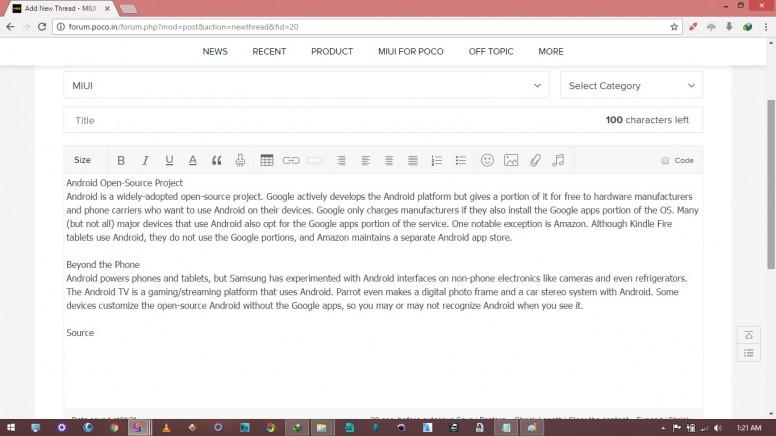Screen dimensions: 776x436
Task: Open the Size font dropdown
Action: click(x=82, y=160)
